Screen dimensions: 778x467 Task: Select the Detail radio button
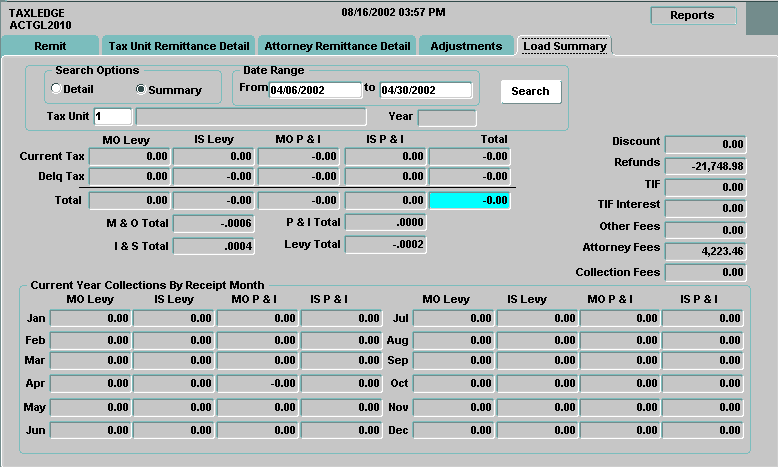(56, 90)
